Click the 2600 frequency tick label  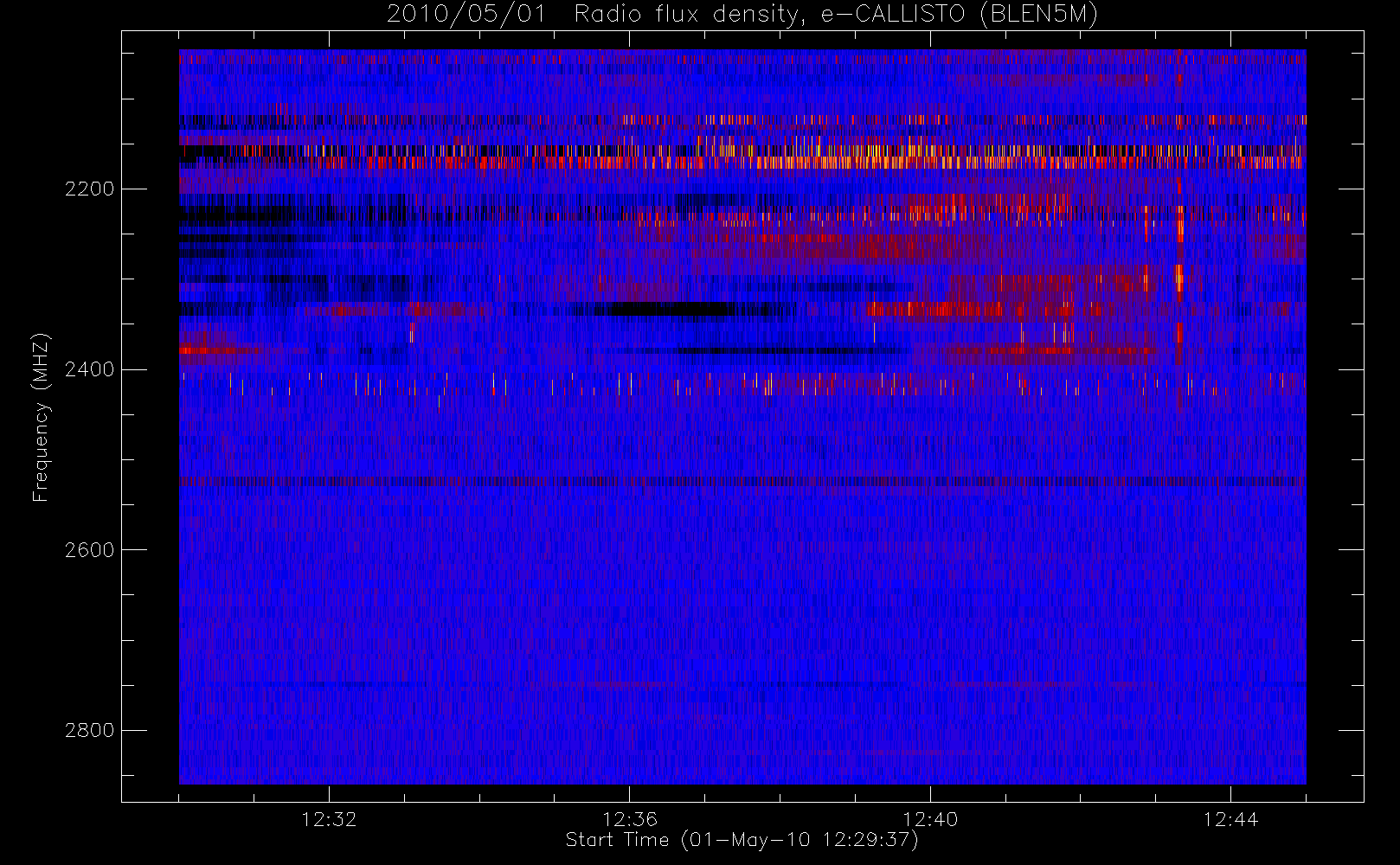click(x=89, y=550)
